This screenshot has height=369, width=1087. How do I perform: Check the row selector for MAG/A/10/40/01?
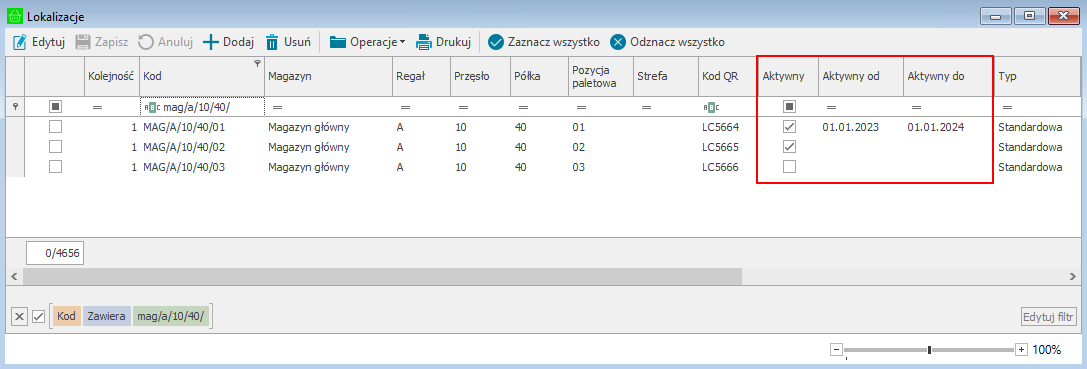point(55,127)
